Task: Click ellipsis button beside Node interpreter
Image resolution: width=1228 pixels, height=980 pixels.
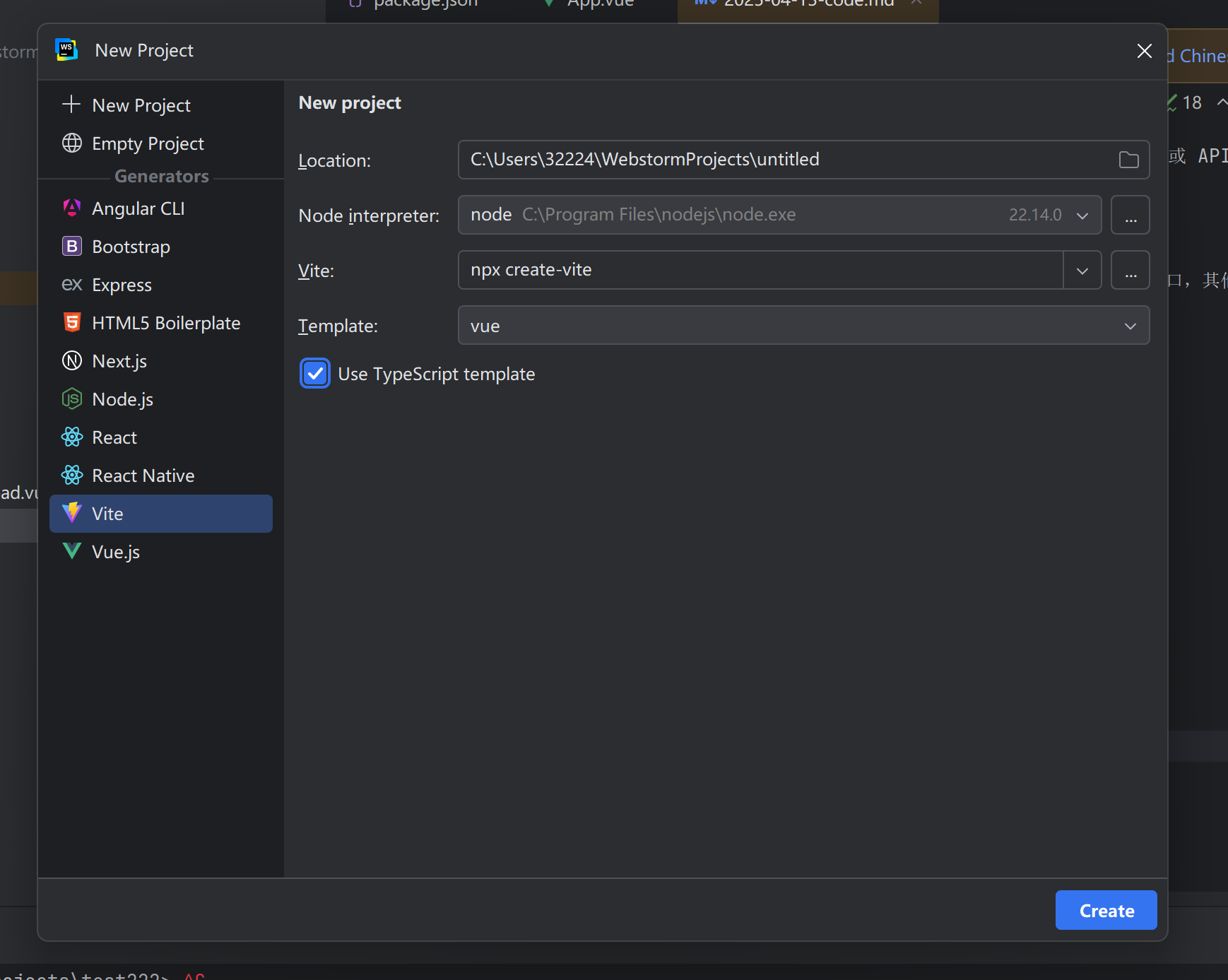Action: pos(1130,216)
